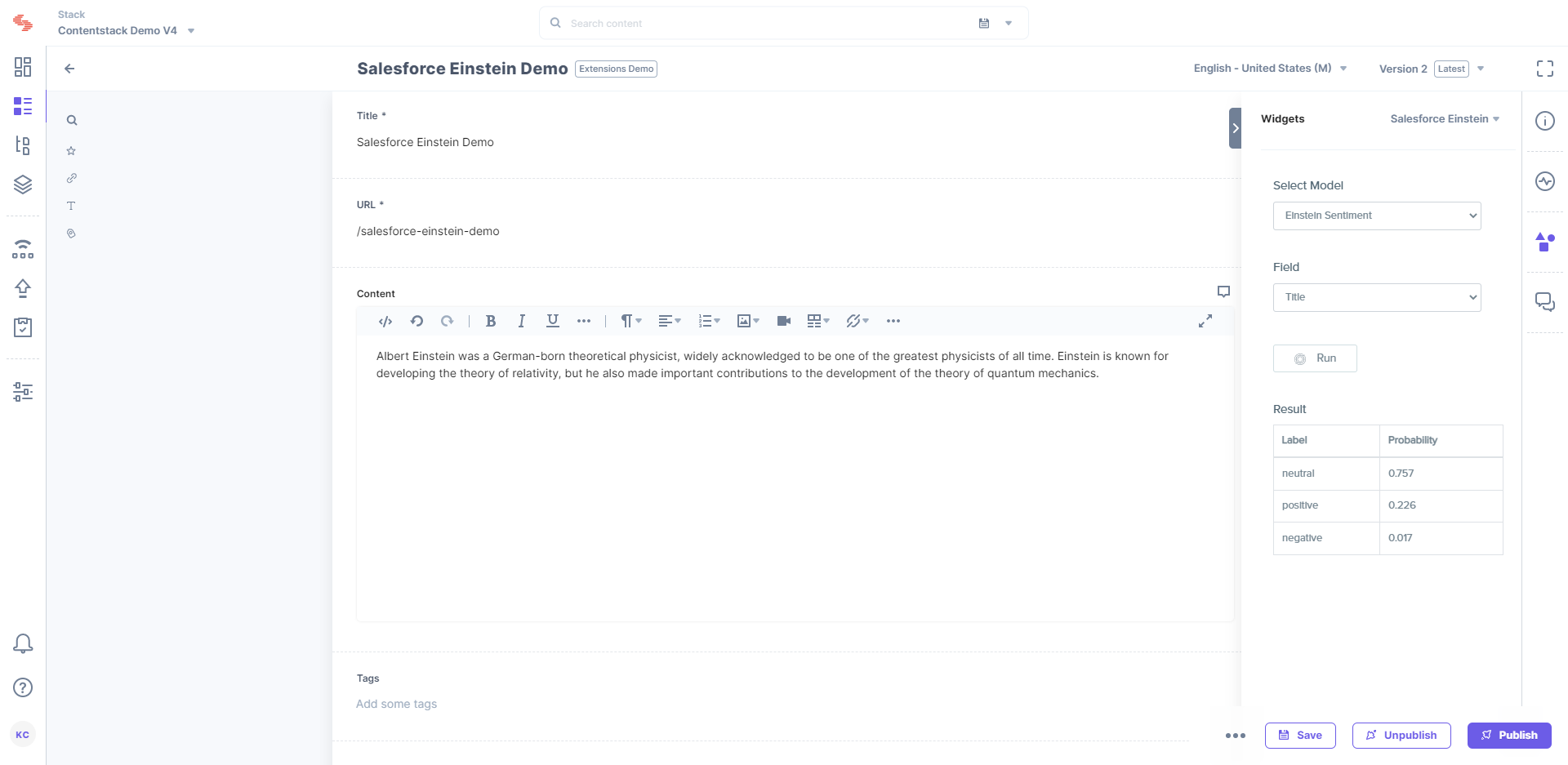Click the KC user avatar
1568x765 pixels.
[23, 735]
